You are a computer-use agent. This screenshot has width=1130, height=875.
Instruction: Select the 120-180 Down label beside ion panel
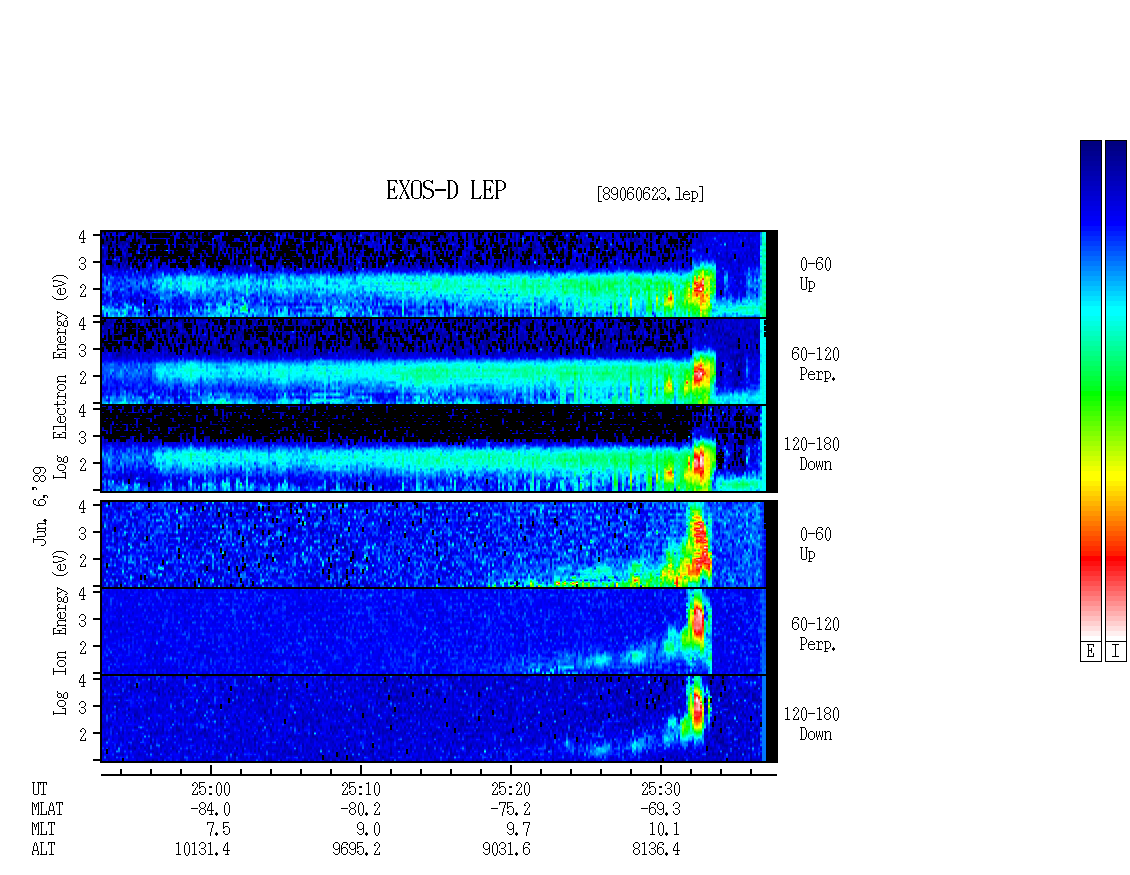812,724
